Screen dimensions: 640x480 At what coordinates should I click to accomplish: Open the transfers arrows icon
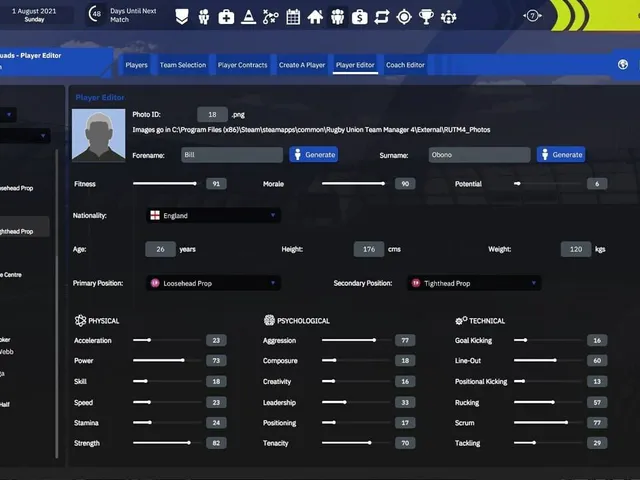click(382, 17)
